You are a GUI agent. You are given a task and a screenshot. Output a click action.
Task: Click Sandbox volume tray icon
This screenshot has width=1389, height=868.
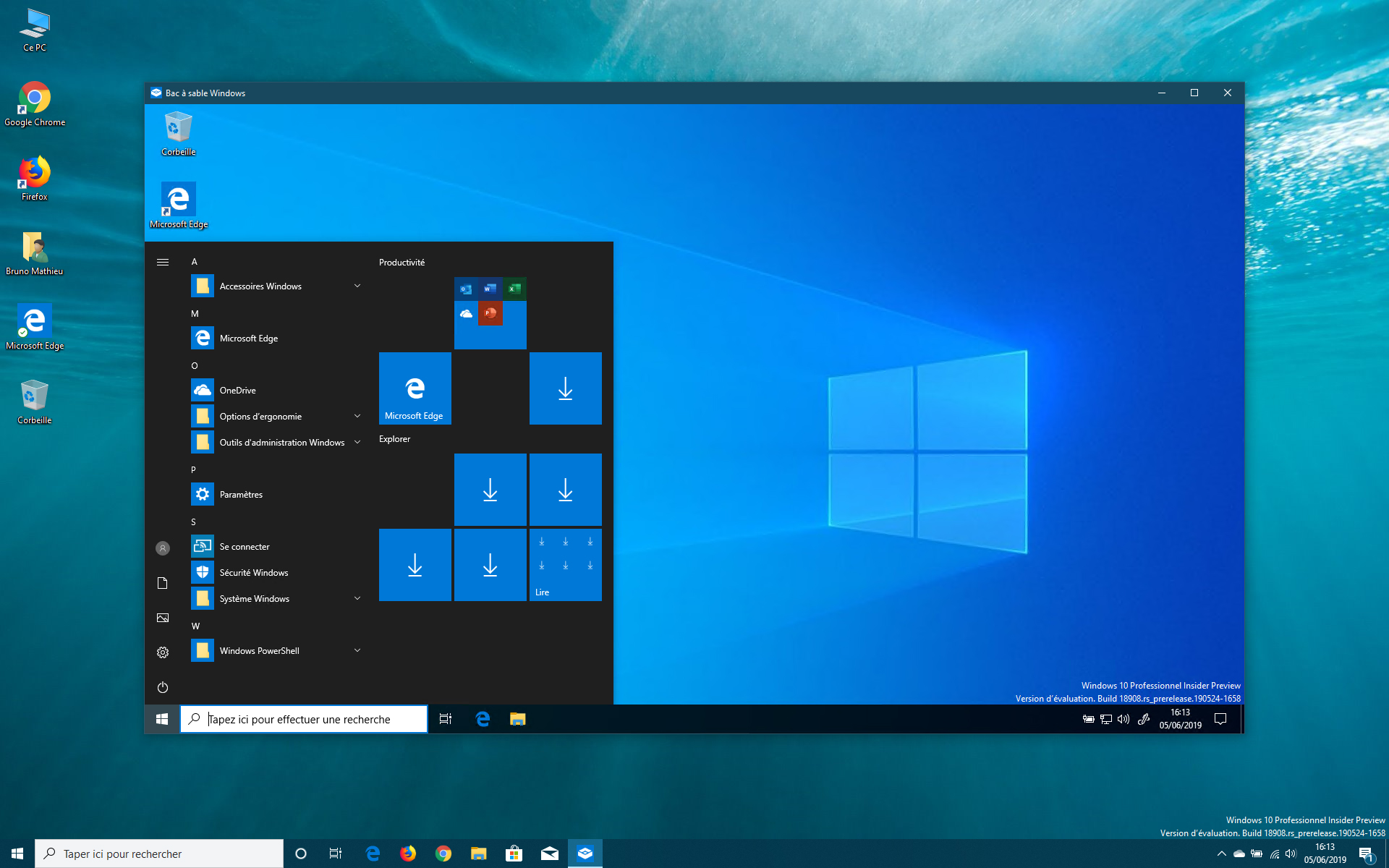[1123, 719]
